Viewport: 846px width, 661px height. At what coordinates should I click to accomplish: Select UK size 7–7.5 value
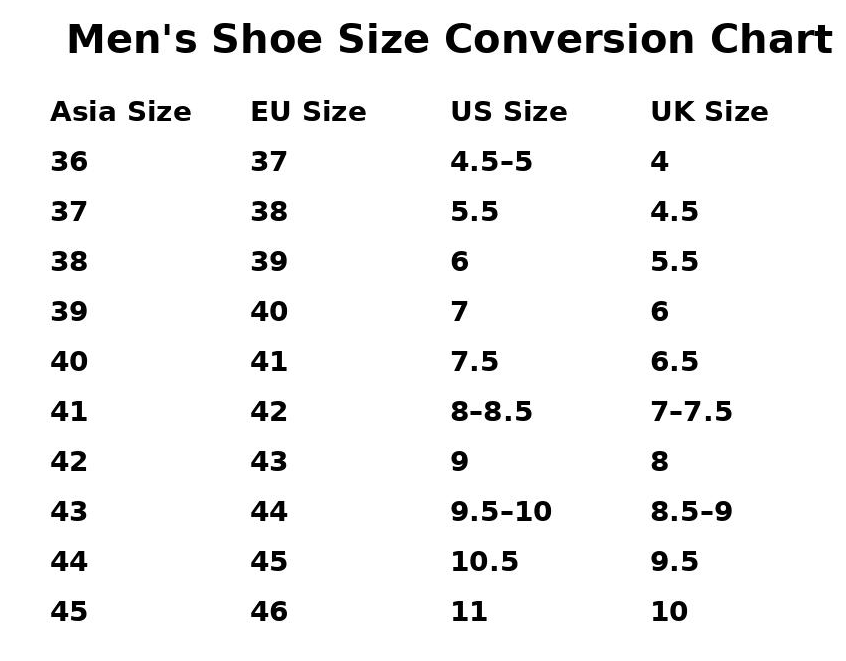(691, 412)
